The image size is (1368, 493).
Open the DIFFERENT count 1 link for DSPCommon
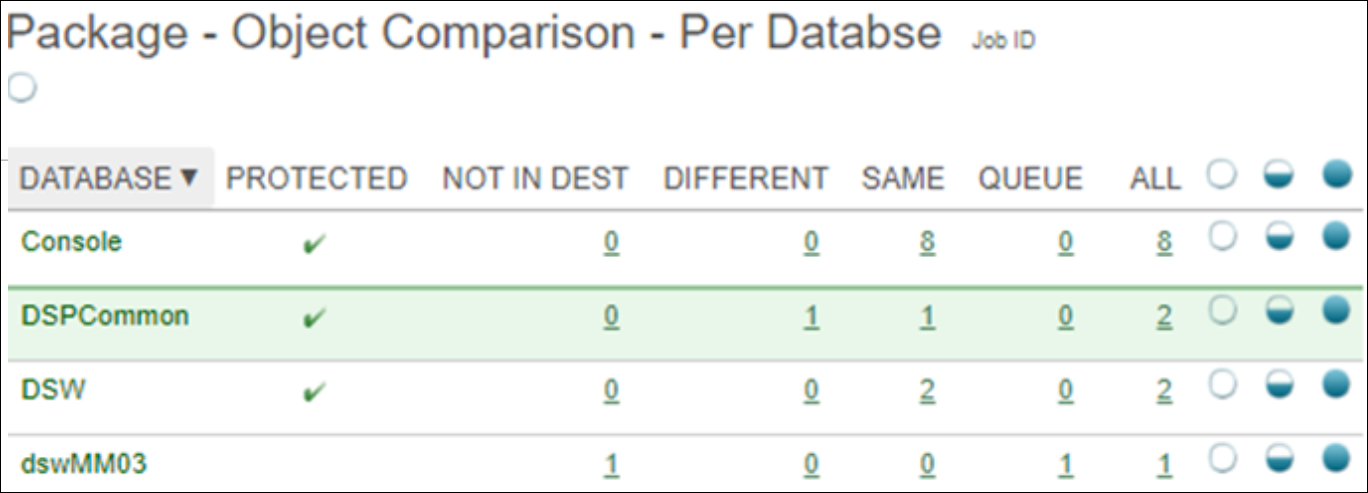[x=811, y=318]
